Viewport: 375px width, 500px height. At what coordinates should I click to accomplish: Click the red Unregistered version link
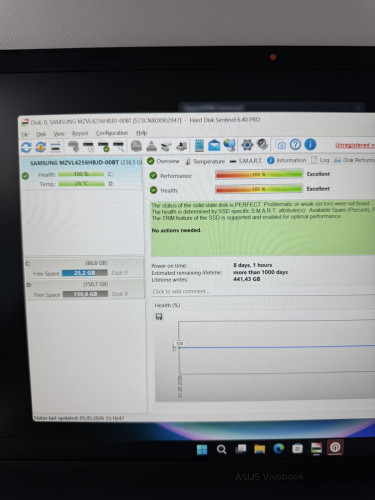coord(355,145)
